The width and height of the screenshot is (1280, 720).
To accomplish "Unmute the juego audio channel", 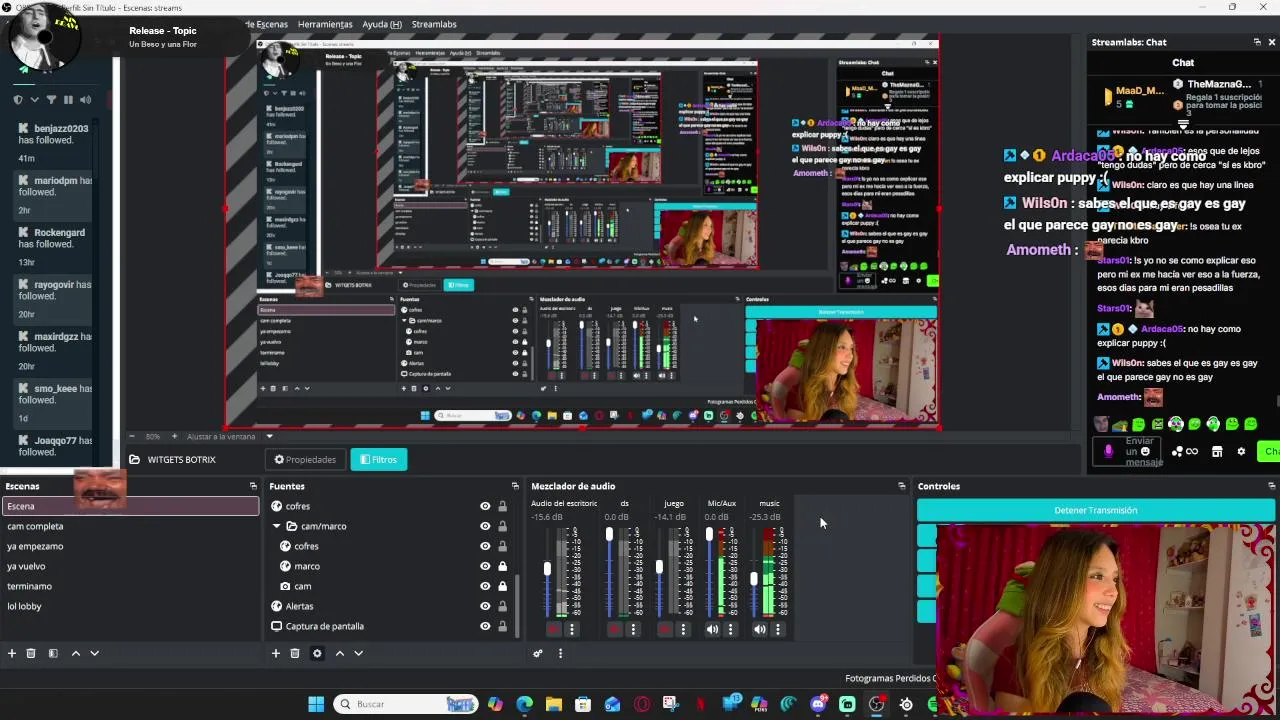I will tap(665, 629).
